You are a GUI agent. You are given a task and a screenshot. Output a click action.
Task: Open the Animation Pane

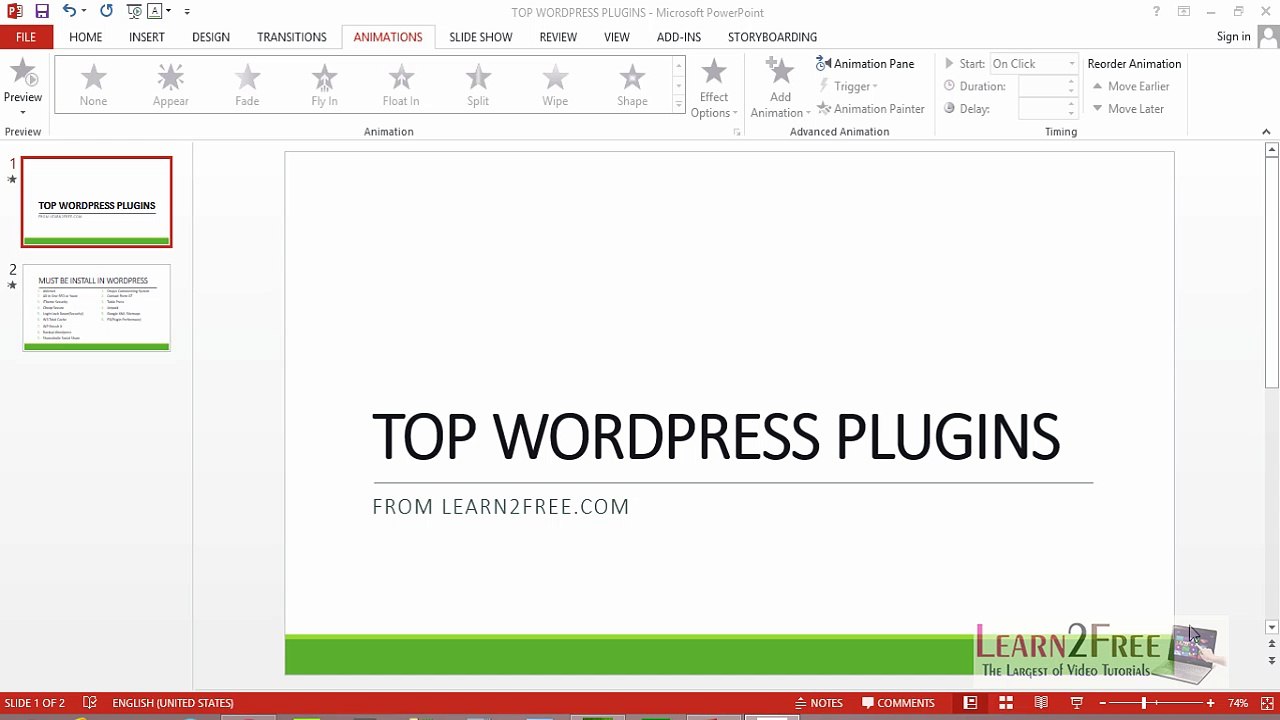[866, 63]
